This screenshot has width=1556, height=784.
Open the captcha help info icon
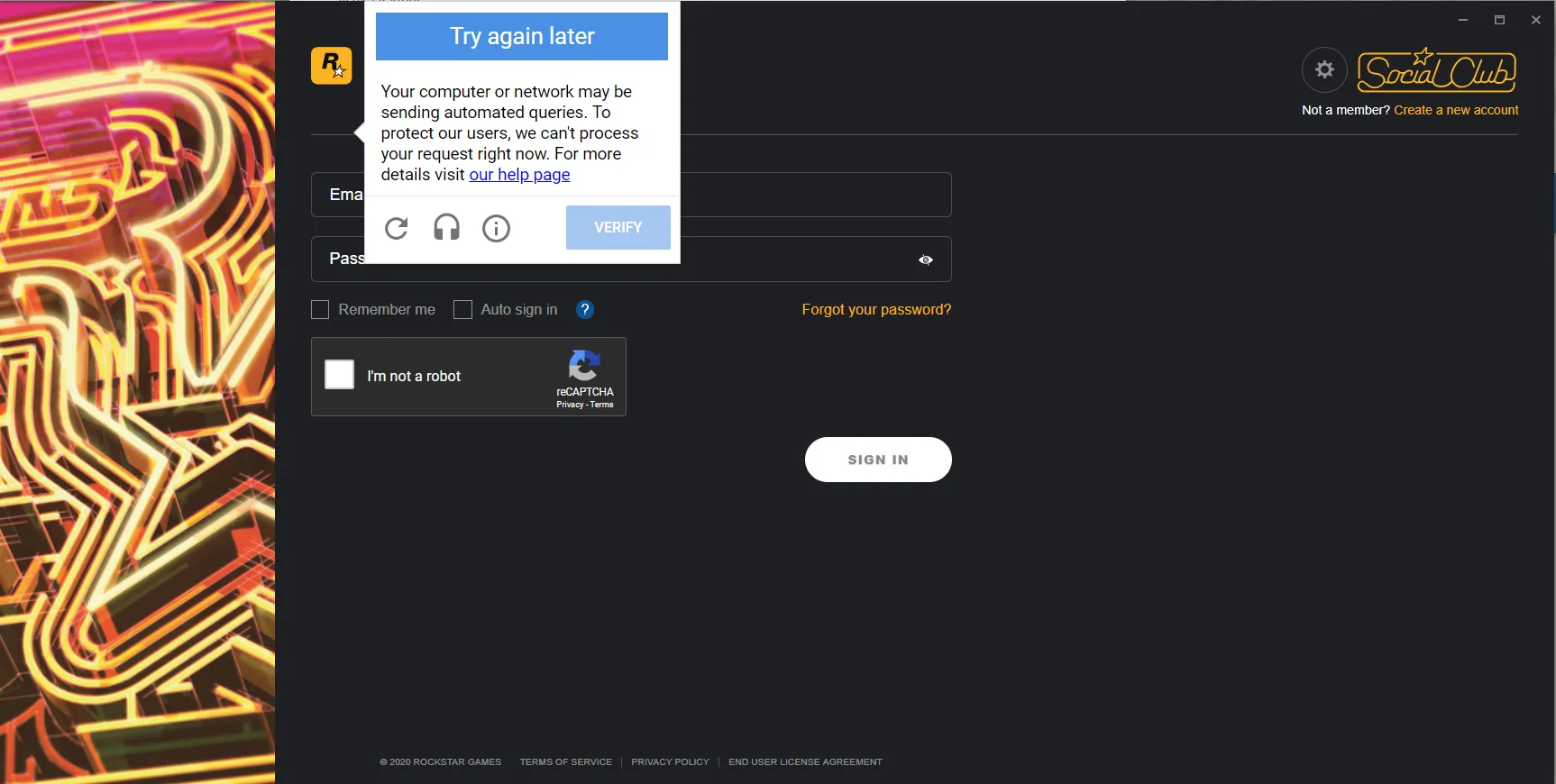coord(496,228)
